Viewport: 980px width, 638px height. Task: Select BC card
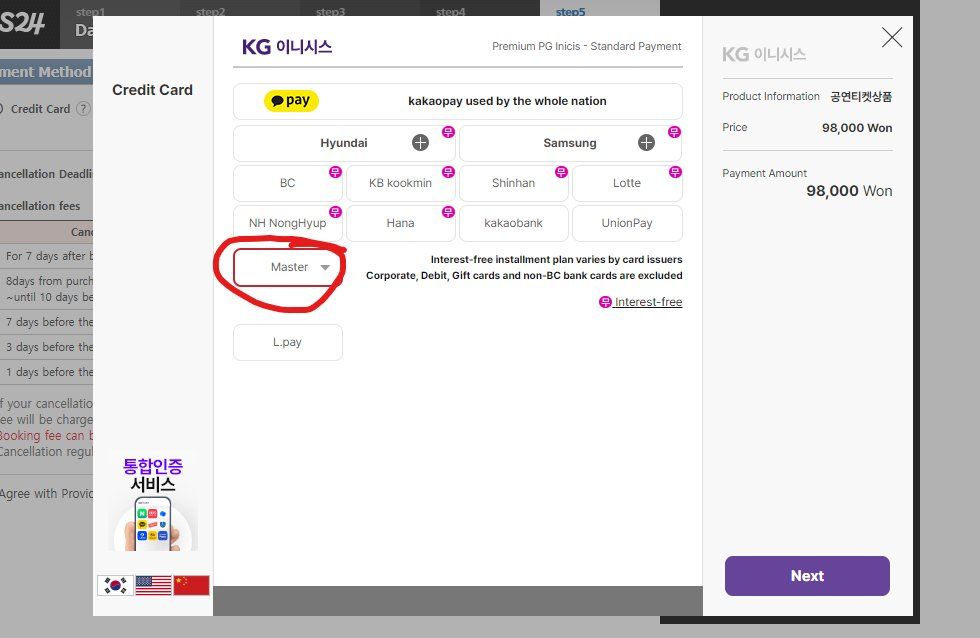click(x=288, y=183)
